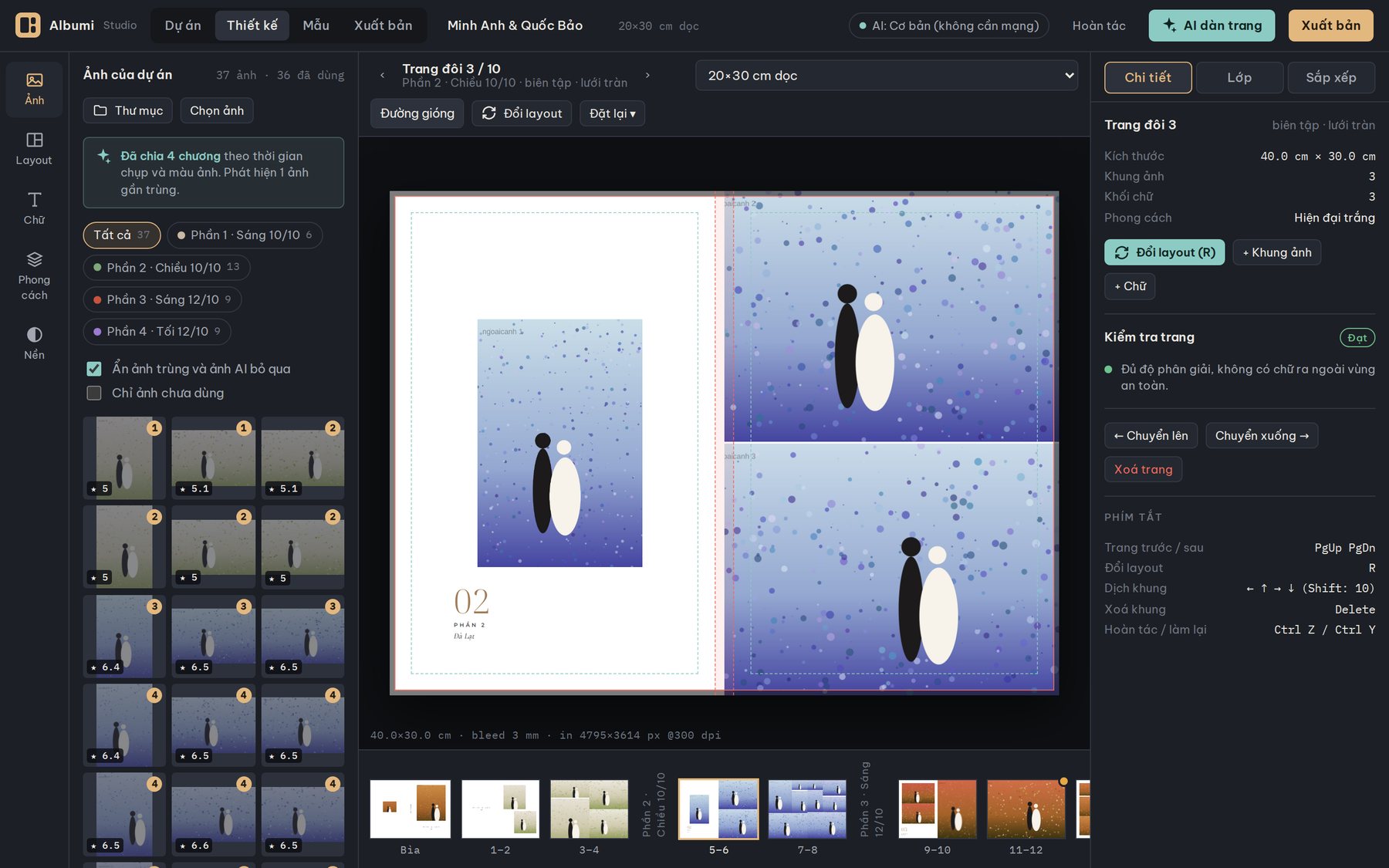Move spread with Chuyển xuống button
Screen dimensions: 1389x868
click(x=1262, y=436)
